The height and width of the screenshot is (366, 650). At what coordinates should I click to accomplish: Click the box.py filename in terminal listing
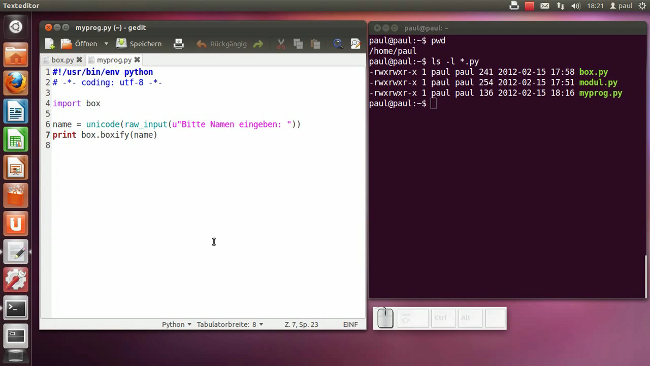594,72
